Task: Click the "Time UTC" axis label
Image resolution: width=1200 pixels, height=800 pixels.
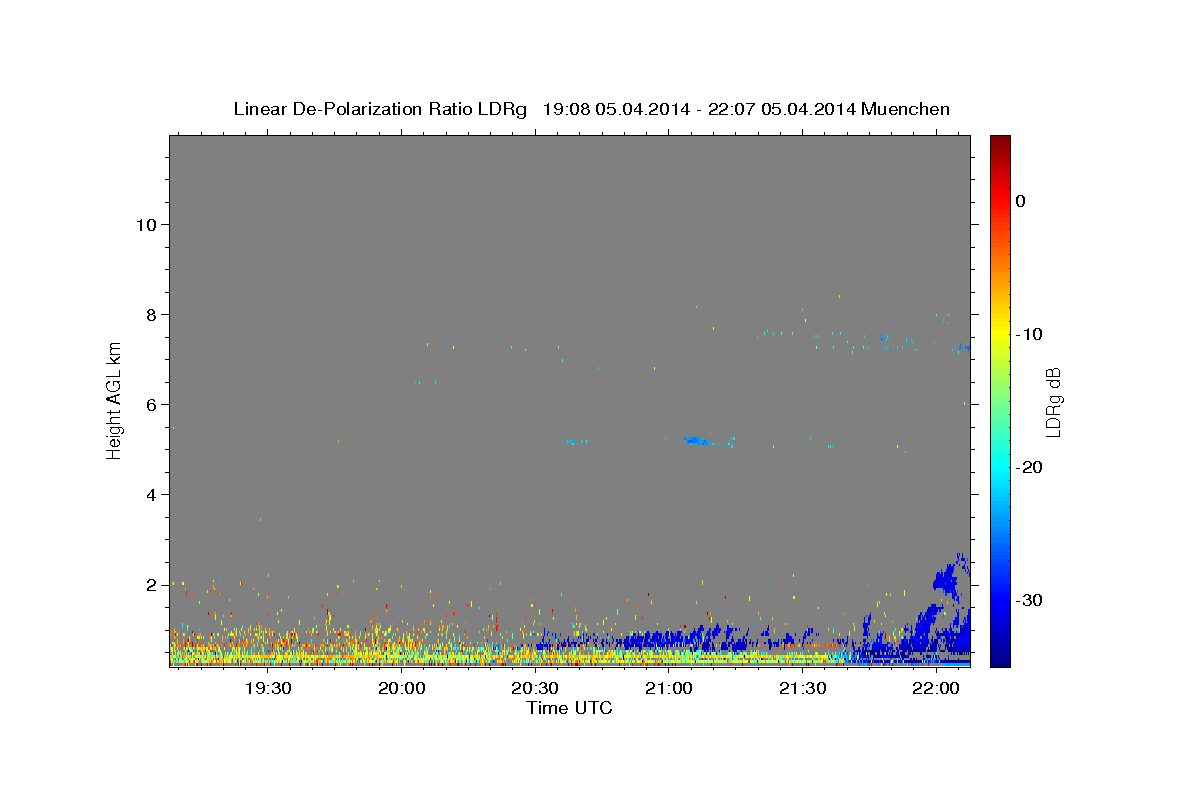Action: pyautogui.click(x=569, y=708)
